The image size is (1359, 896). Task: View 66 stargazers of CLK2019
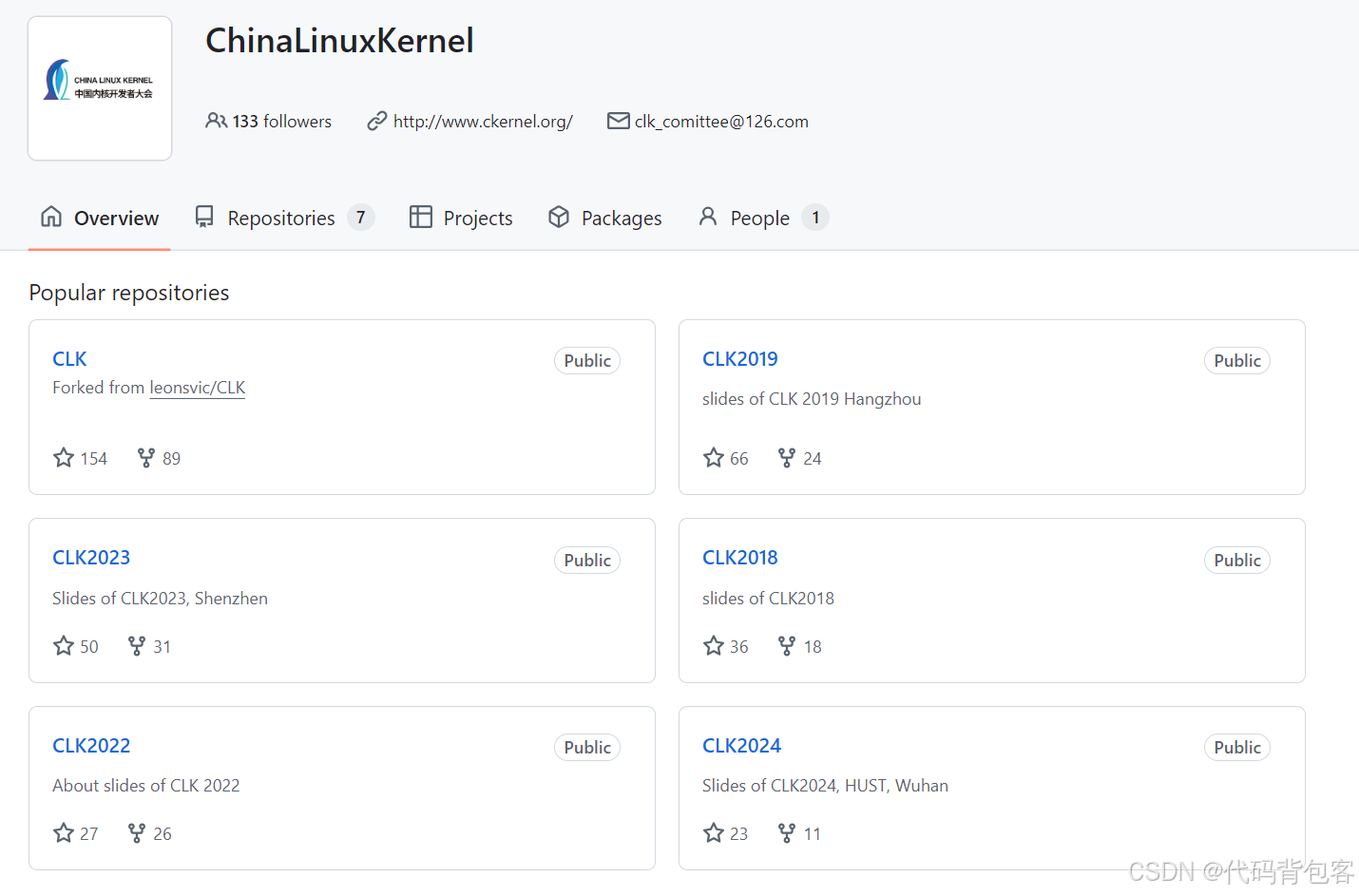[739, 459]
